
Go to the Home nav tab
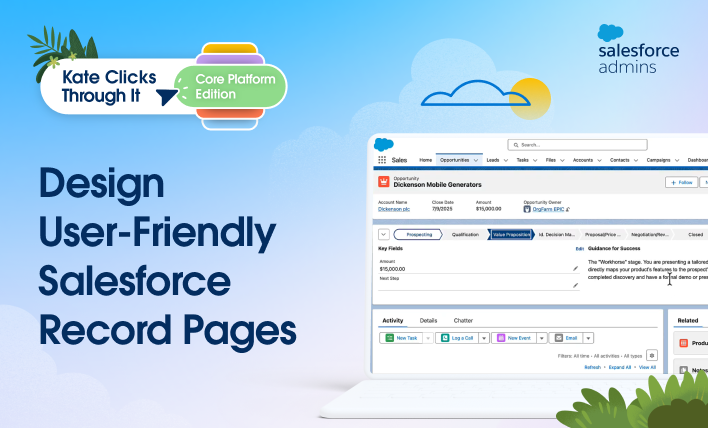425,160
